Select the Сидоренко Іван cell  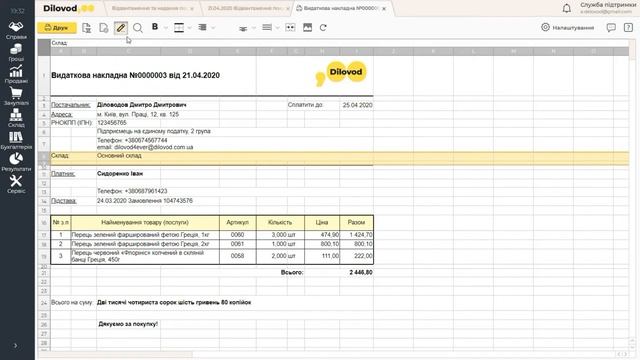point(120,174)
